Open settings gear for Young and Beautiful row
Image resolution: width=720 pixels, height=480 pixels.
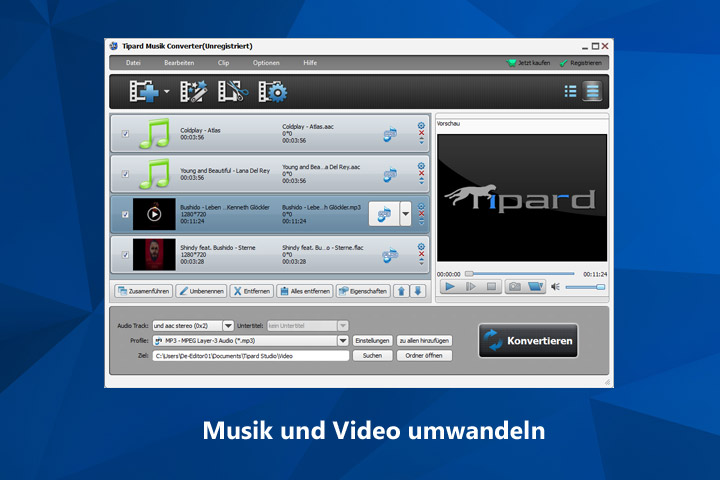pos(421,166)
